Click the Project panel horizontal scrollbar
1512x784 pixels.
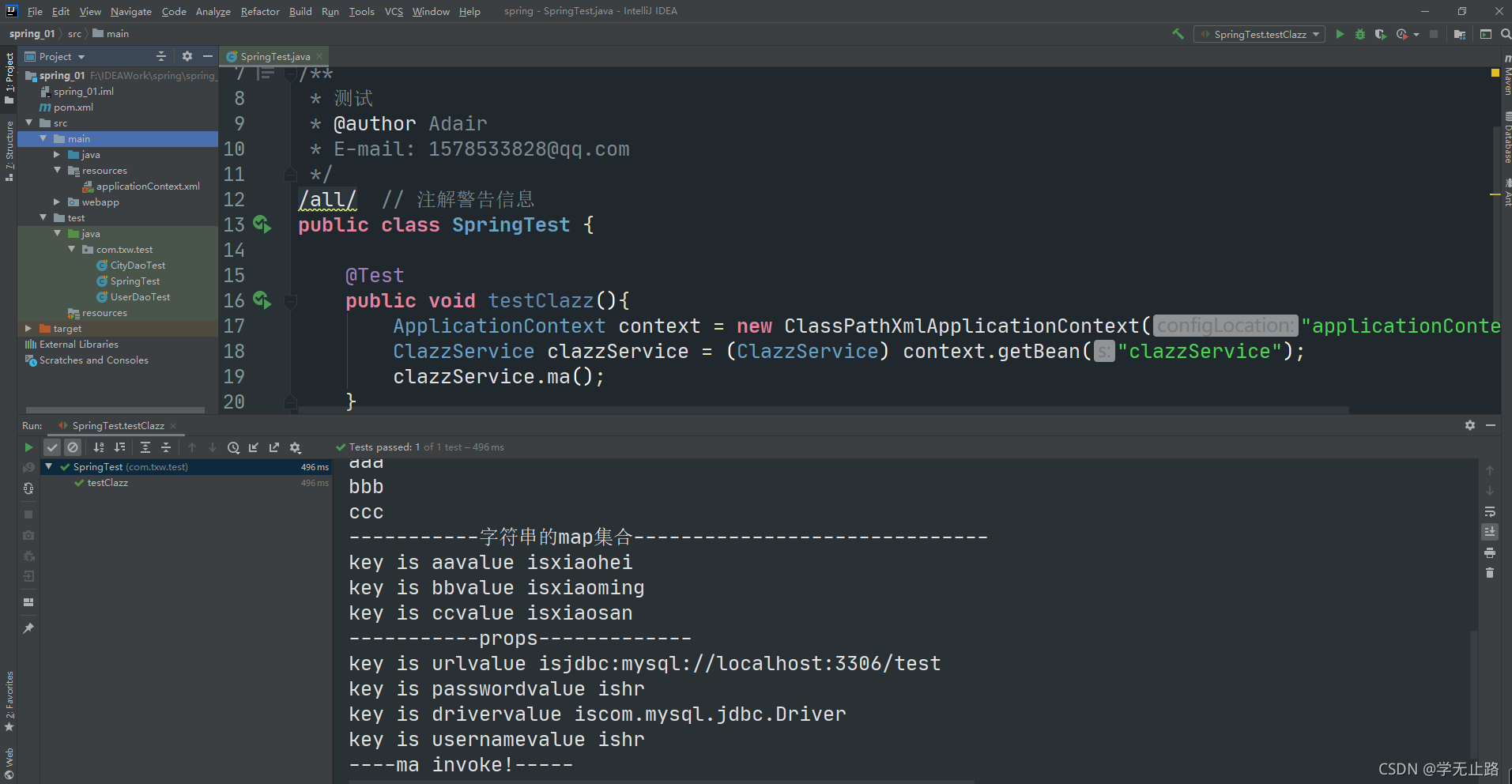[115, 410]
